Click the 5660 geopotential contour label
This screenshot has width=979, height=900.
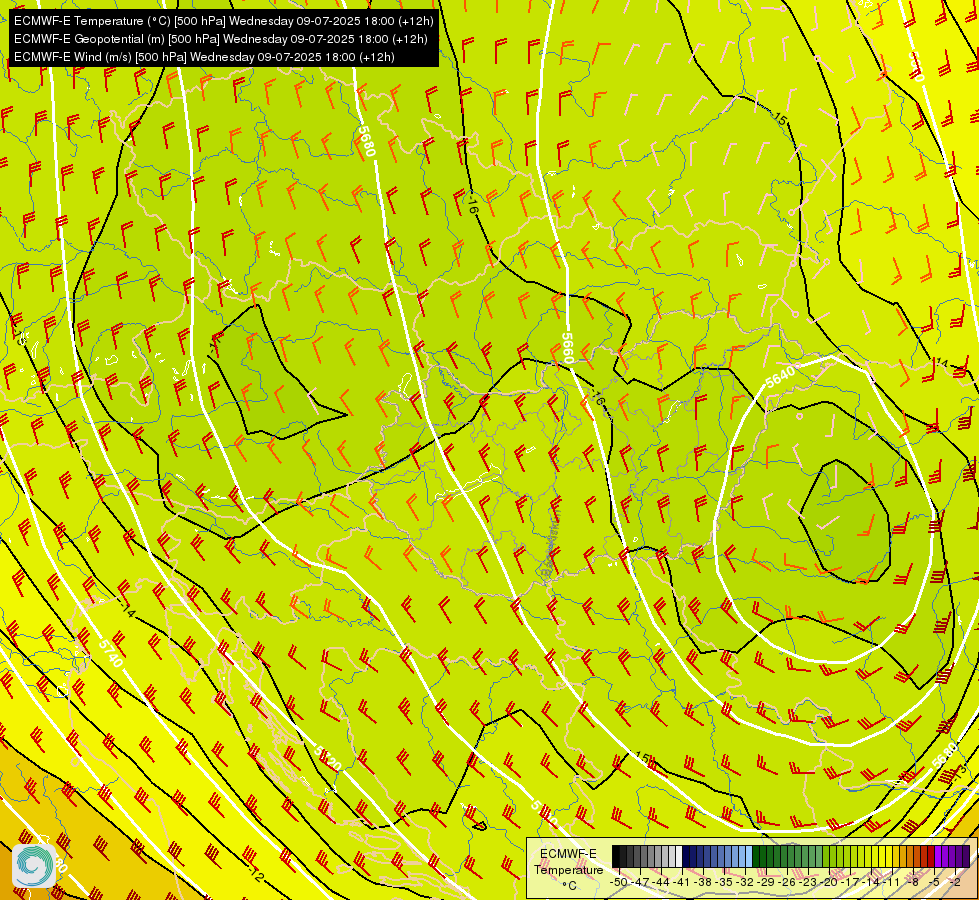pos(567,348)
